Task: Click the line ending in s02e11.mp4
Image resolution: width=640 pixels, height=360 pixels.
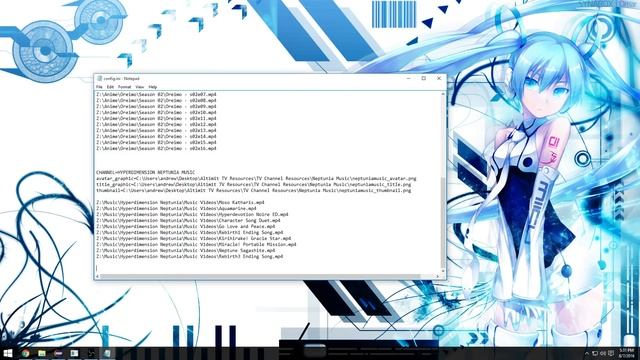Action: point(156,119)
